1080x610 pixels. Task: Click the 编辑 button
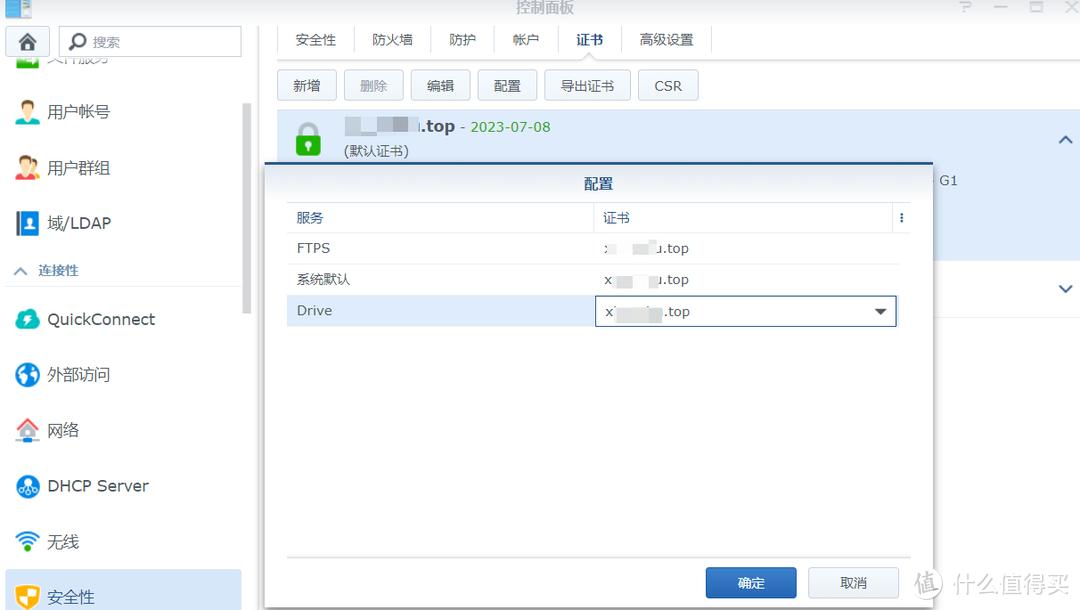click(440, 85)
